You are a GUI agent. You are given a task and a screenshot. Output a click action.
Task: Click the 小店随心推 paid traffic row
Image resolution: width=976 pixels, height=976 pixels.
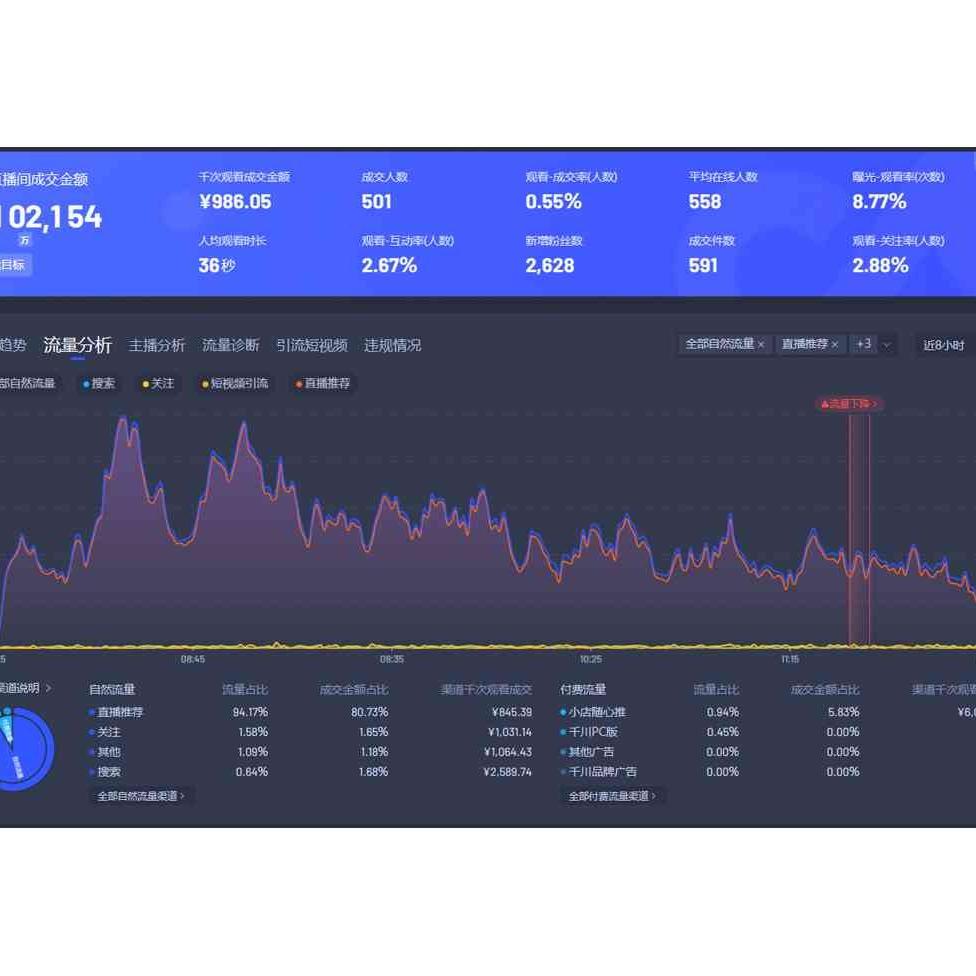tap(597, 712)
